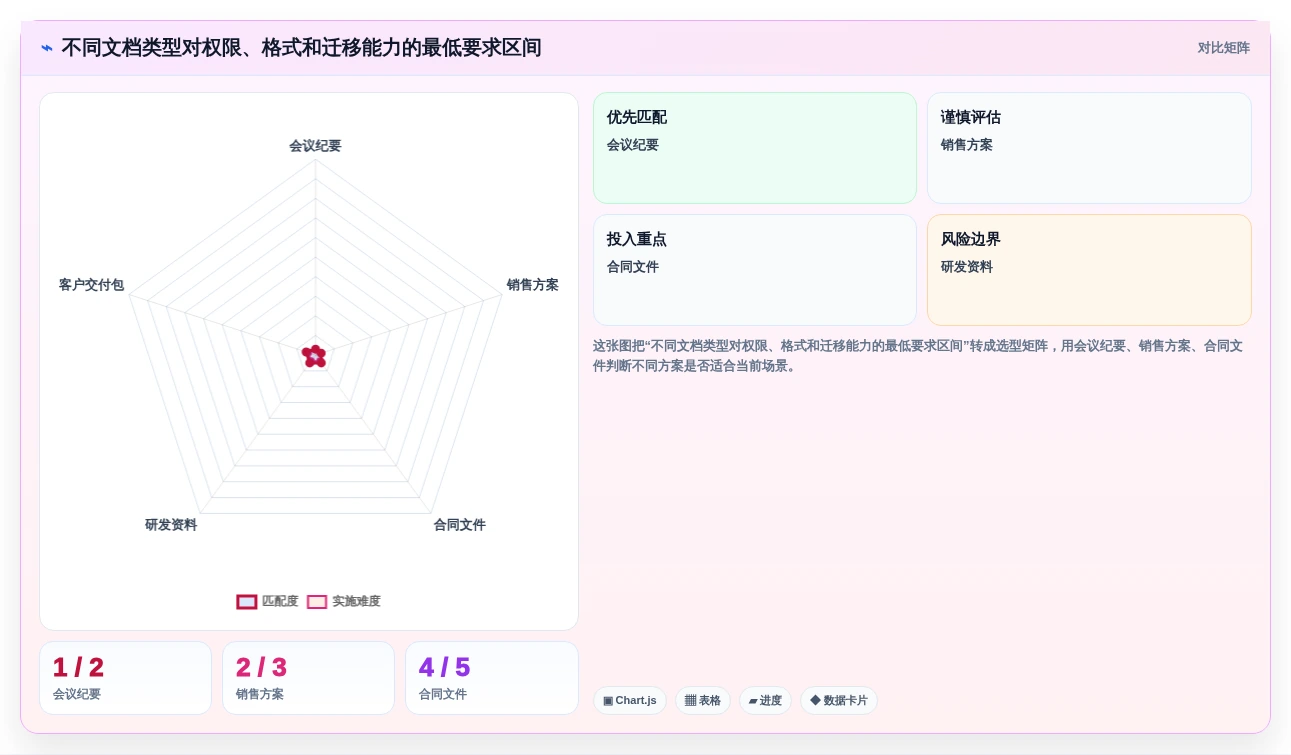Click the 客户交付包 radar axis label

[x=91, y=285]
